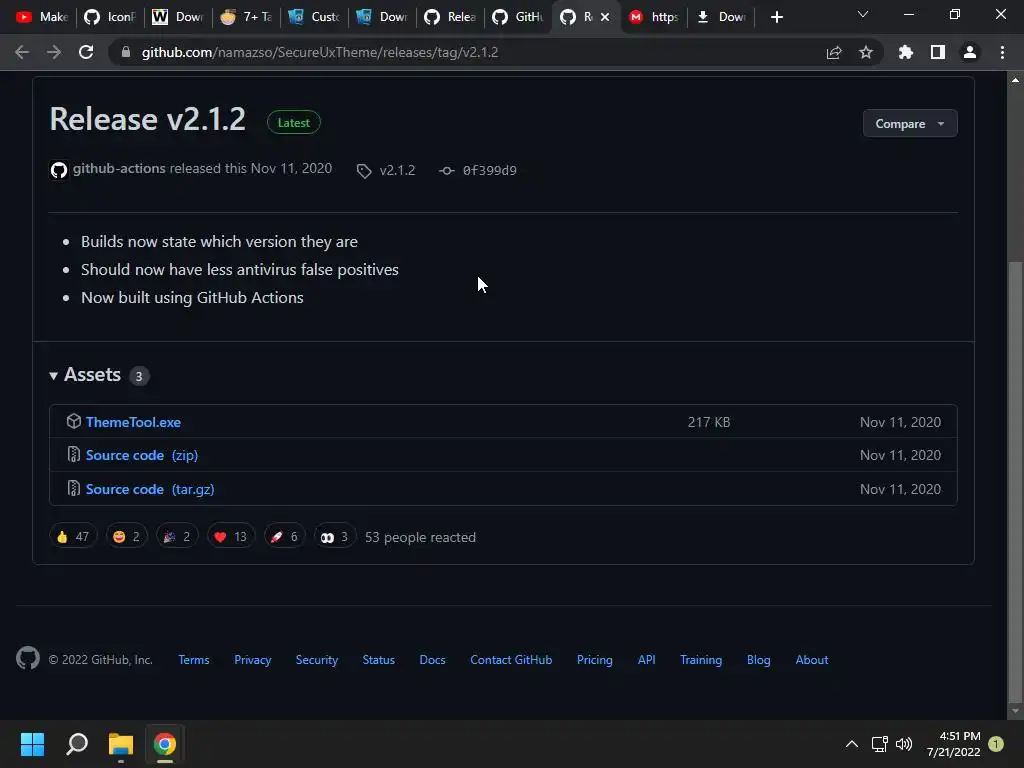Switch to the 'IconP' GitHub tab
Viewport: 1024px width, 768px height.
pyautogui.click(x=110, y=17)
